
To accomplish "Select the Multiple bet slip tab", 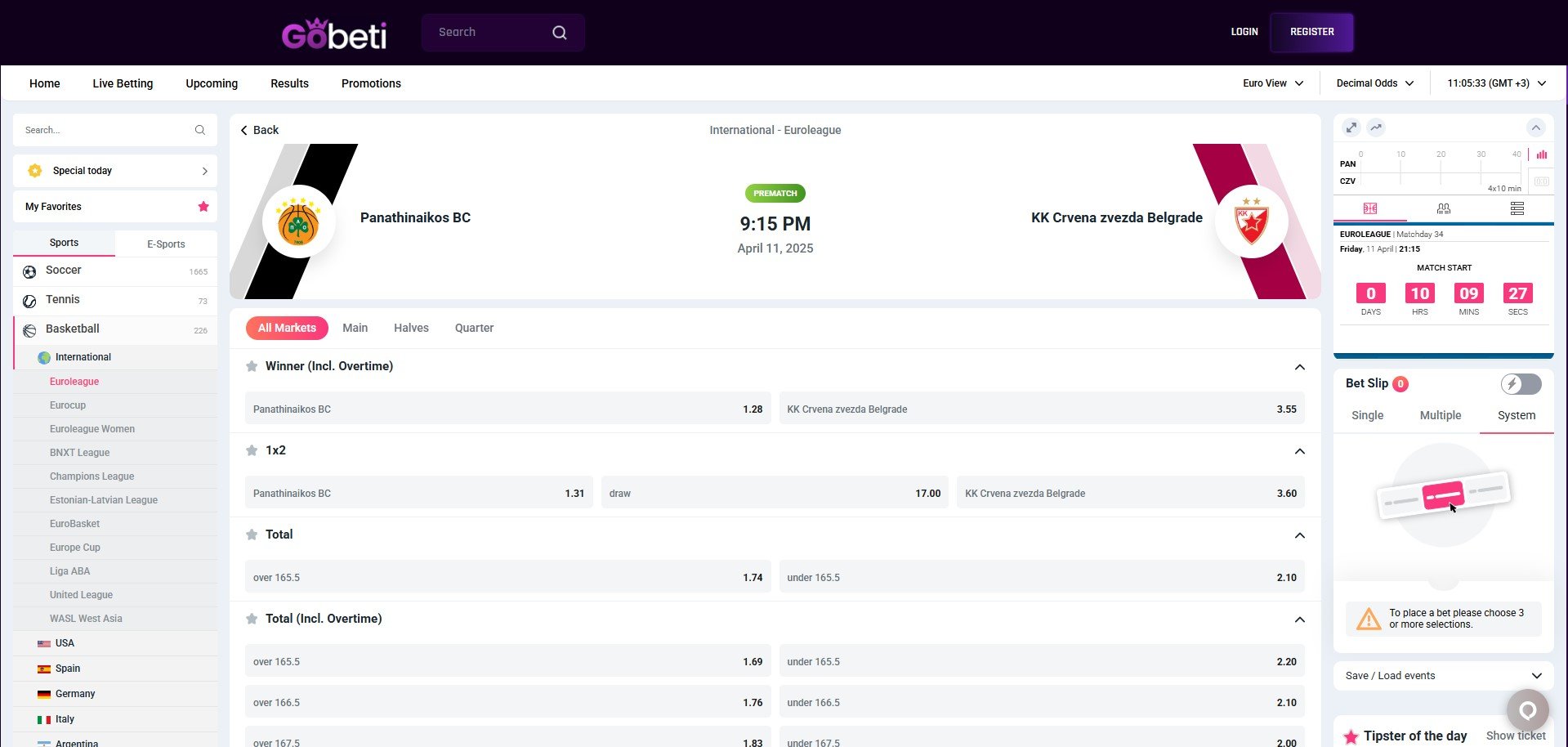I will click(1441, 415).
